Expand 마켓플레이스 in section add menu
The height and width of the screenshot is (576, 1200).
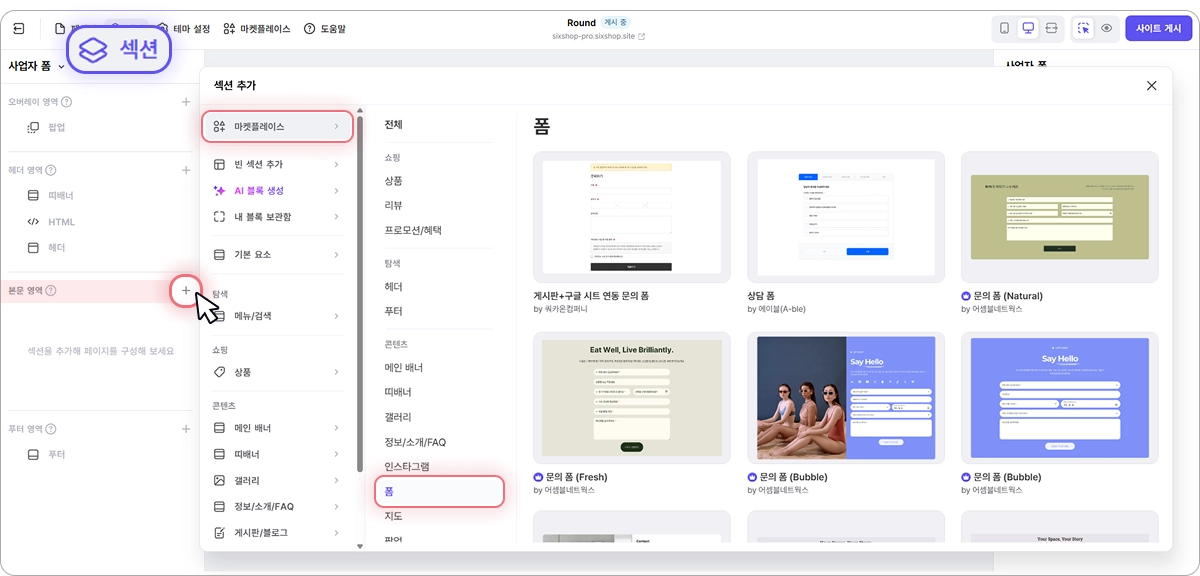(x=277, y=127)
